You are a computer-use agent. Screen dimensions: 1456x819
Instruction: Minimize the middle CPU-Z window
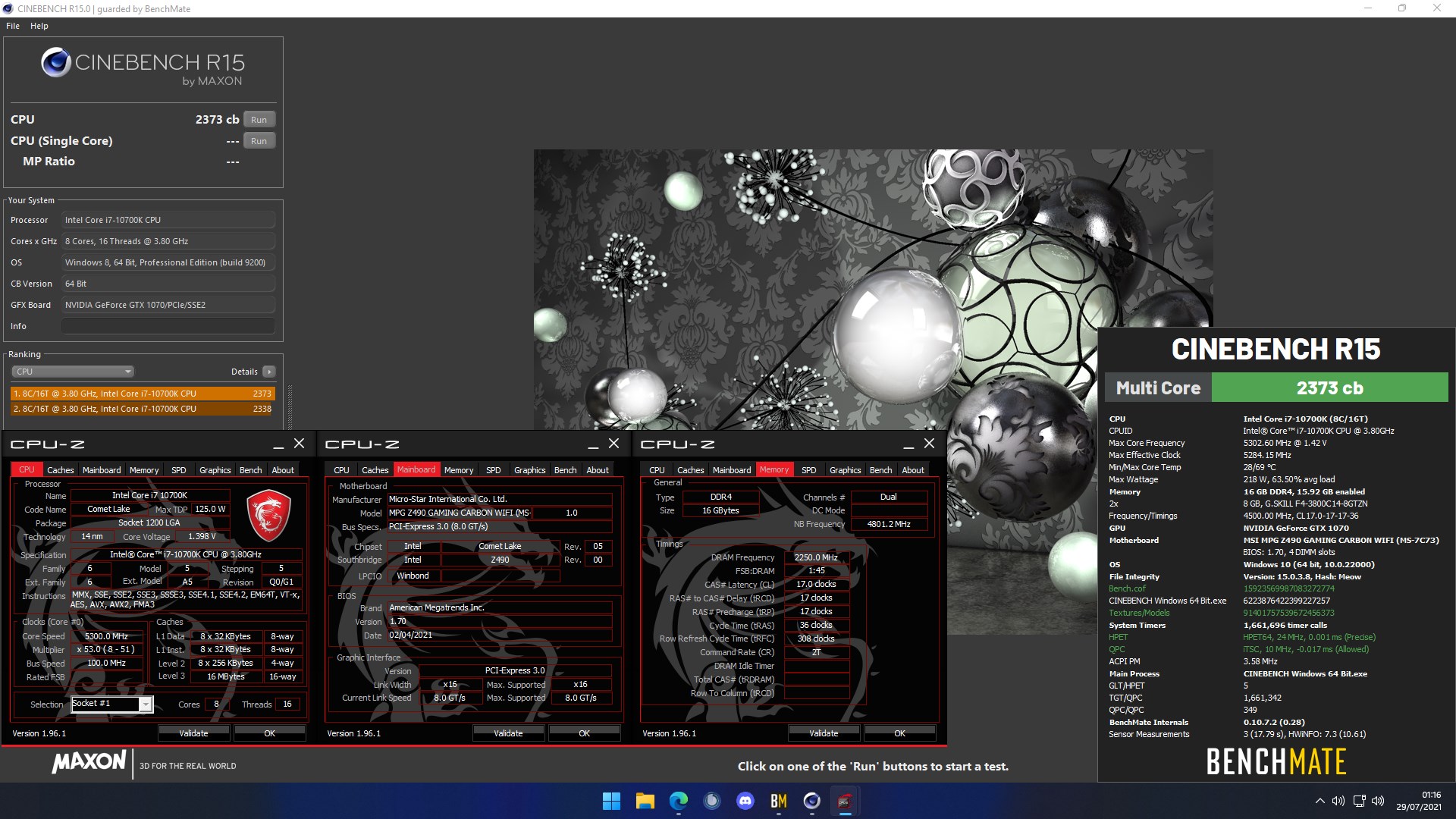(x=593, y=444)
